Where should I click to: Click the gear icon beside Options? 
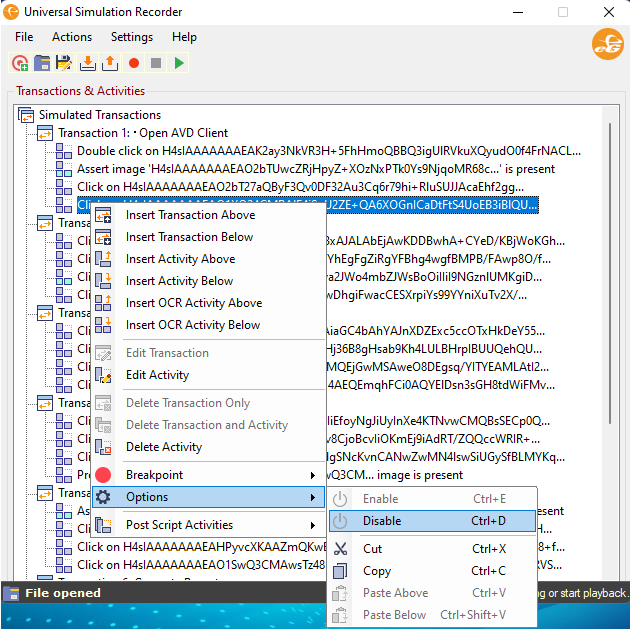pos(103,497)
